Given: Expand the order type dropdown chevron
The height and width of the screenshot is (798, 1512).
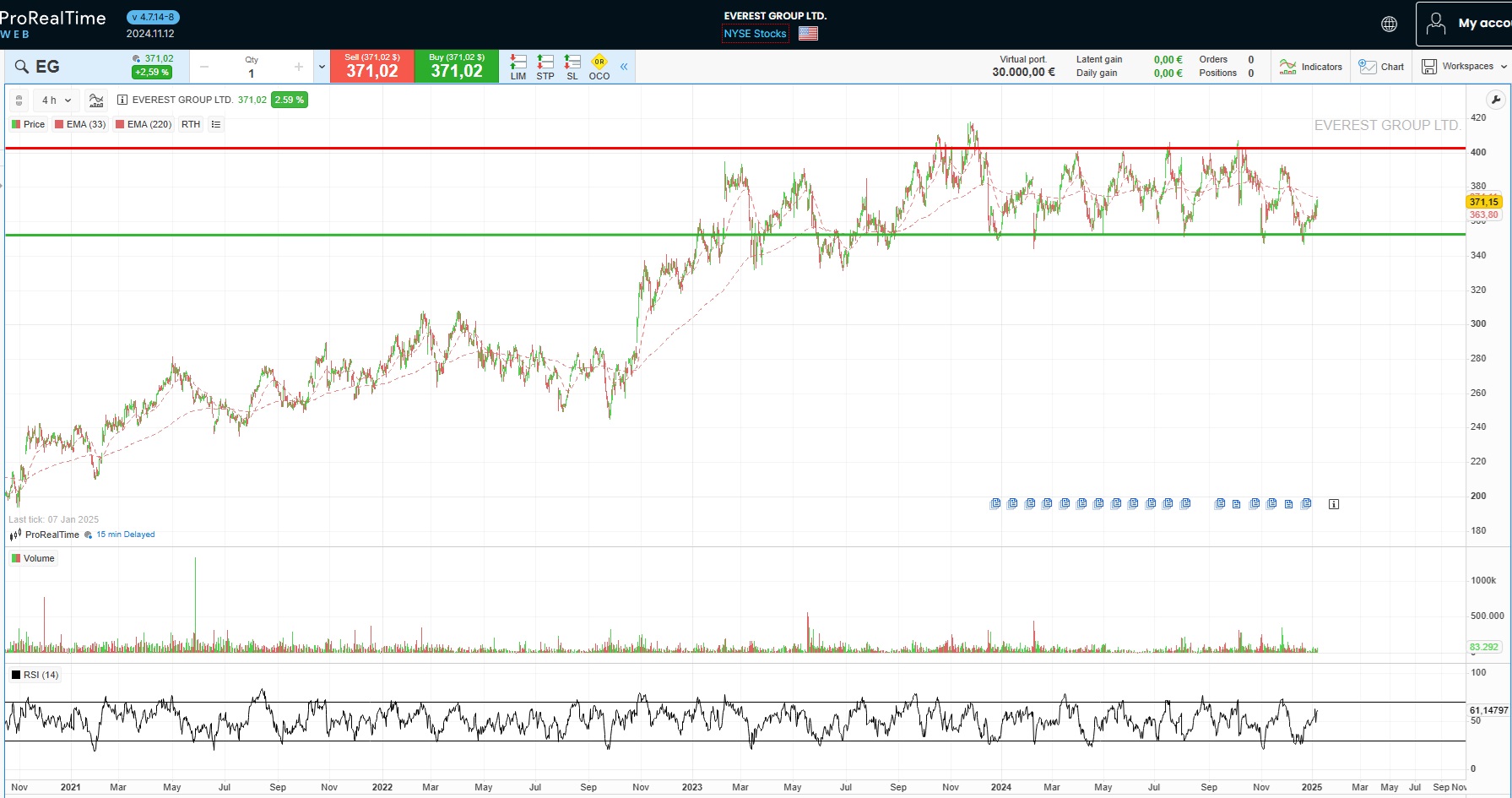Looking at the screenshot, I should point(322,66).
